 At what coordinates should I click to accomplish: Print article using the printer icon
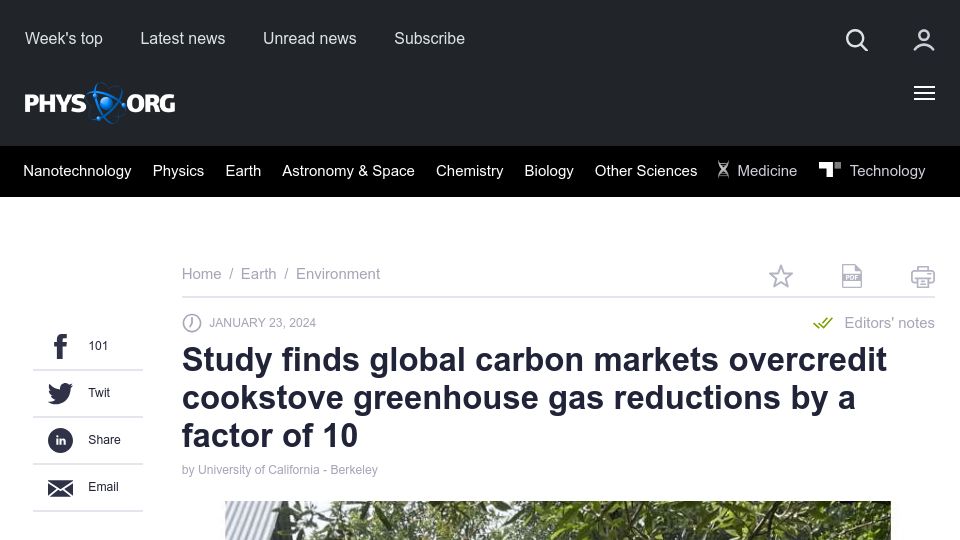(x=923, y=277)
